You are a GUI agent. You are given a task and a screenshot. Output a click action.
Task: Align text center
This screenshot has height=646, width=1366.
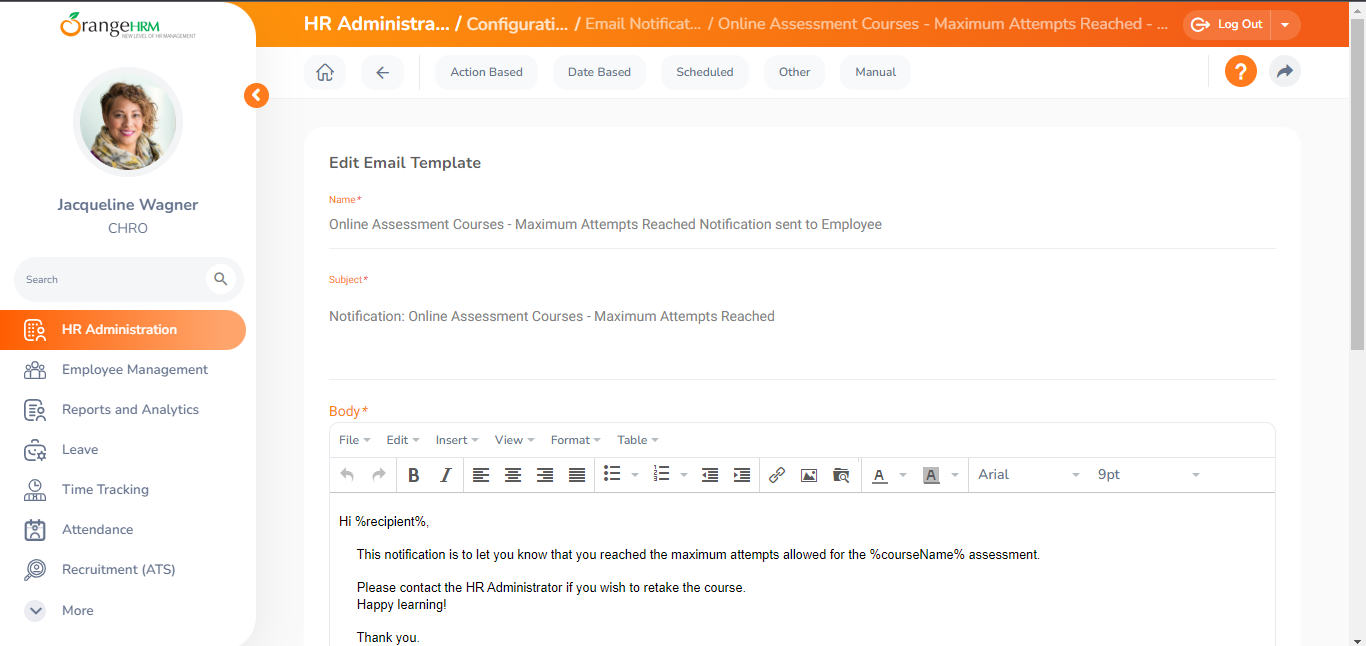[x=513, y=475]
